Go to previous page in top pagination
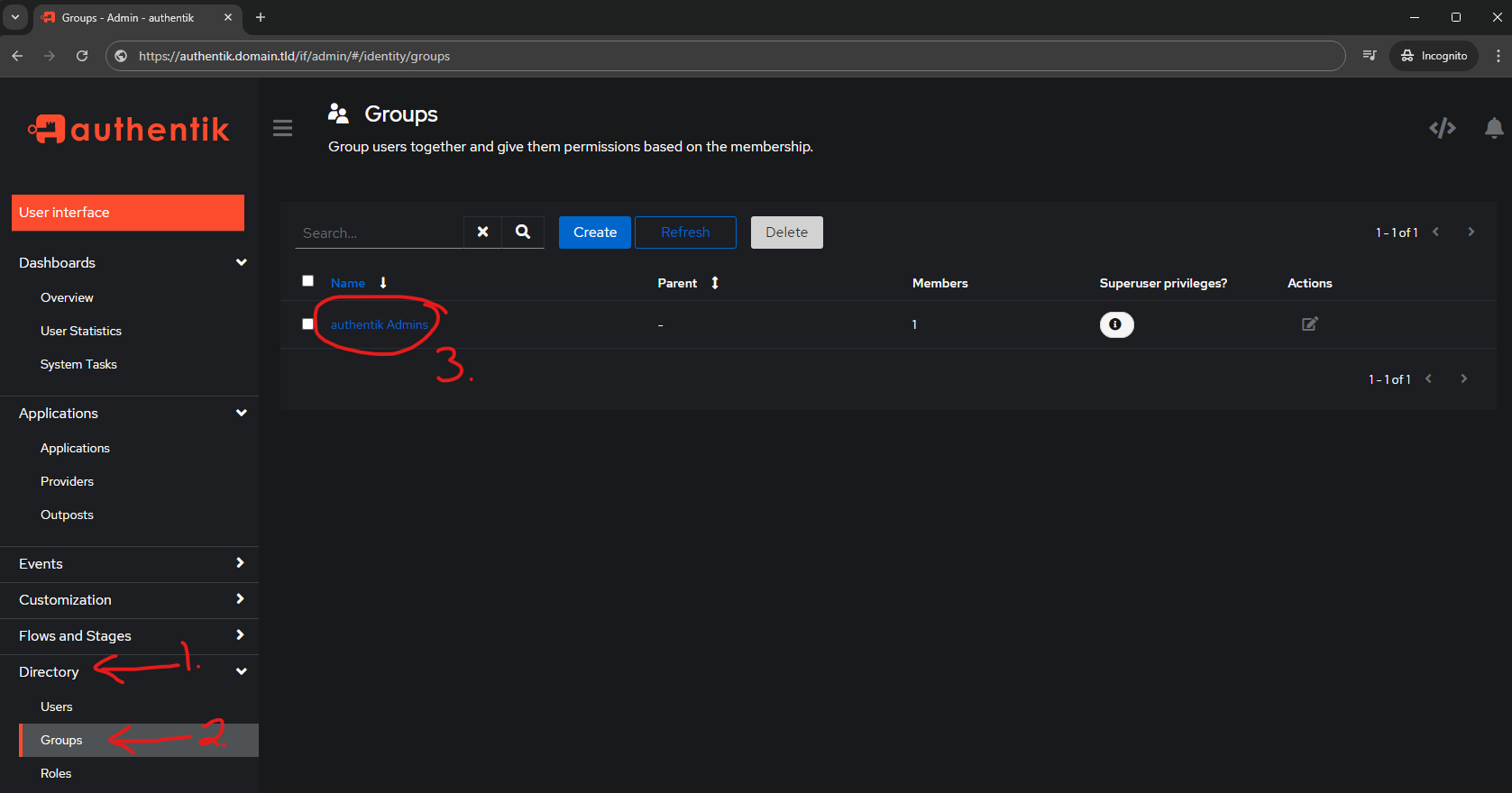 point(1436,232)
